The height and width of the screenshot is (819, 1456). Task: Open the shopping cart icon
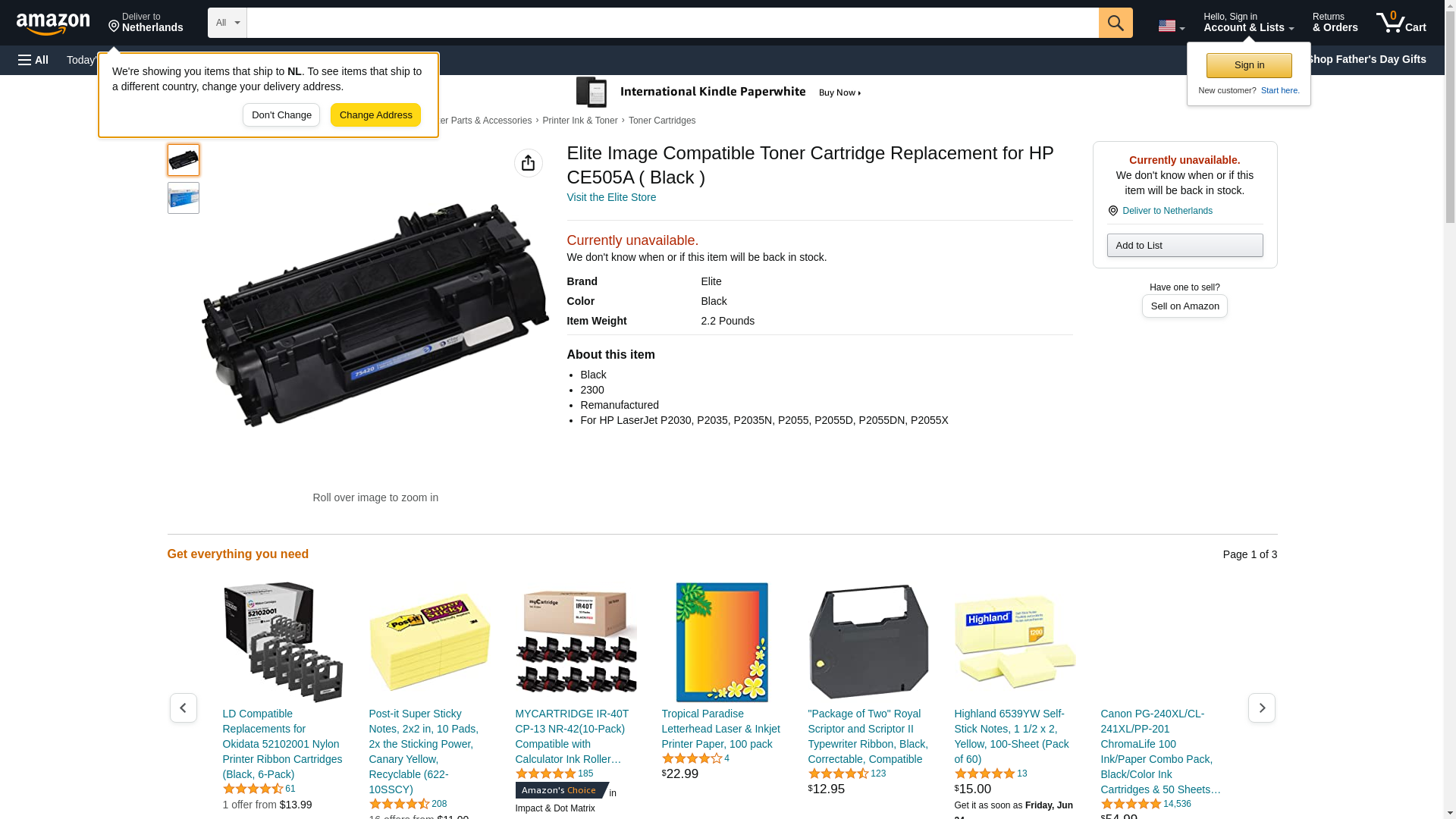[1401, 23]
